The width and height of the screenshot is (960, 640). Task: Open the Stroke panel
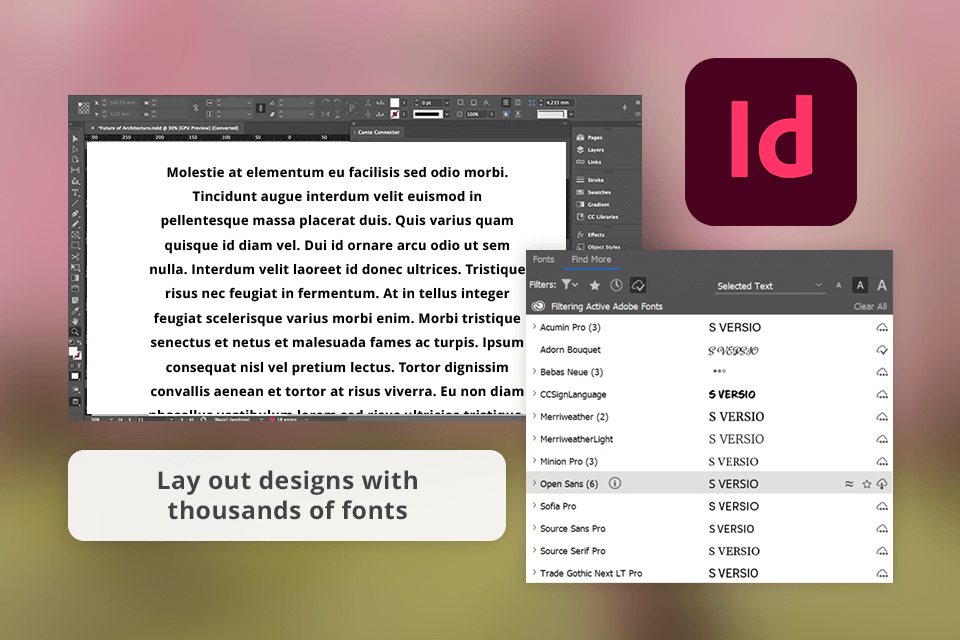point(590,180)
